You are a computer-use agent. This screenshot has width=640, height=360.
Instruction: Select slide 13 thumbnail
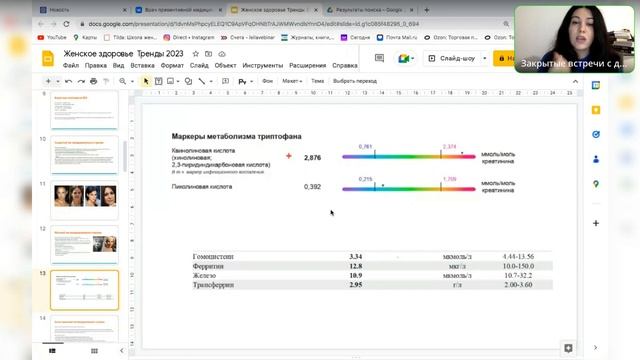(84, 290)
